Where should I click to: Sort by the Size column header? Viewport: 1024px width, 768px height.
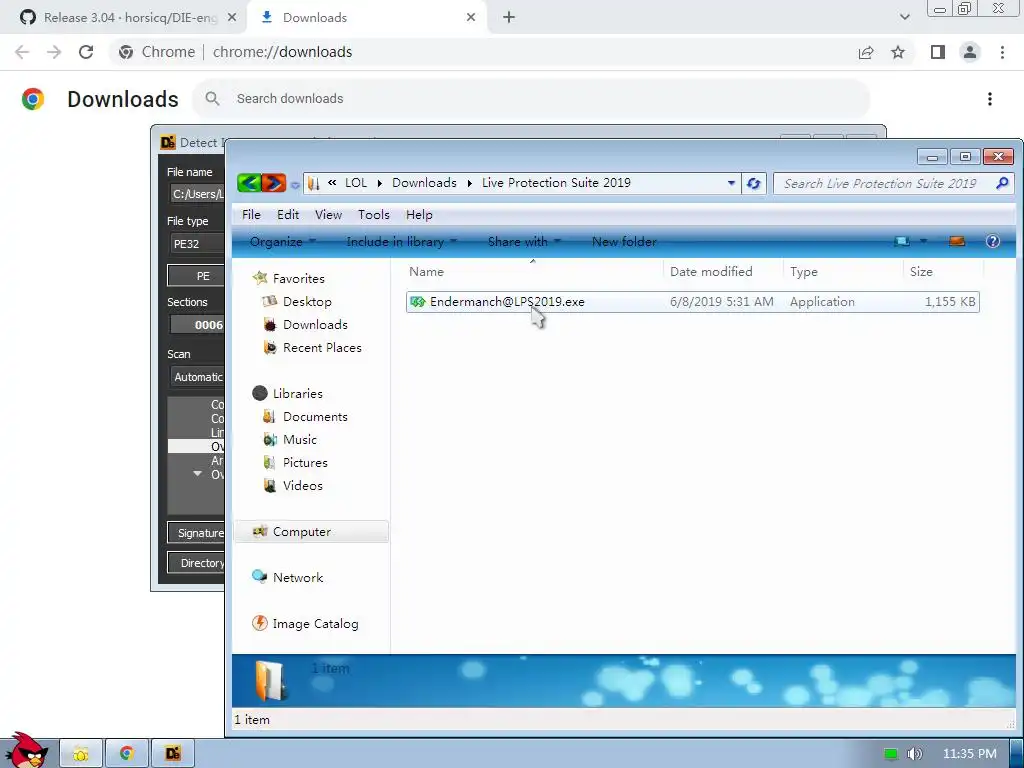(x=943, y=272)
